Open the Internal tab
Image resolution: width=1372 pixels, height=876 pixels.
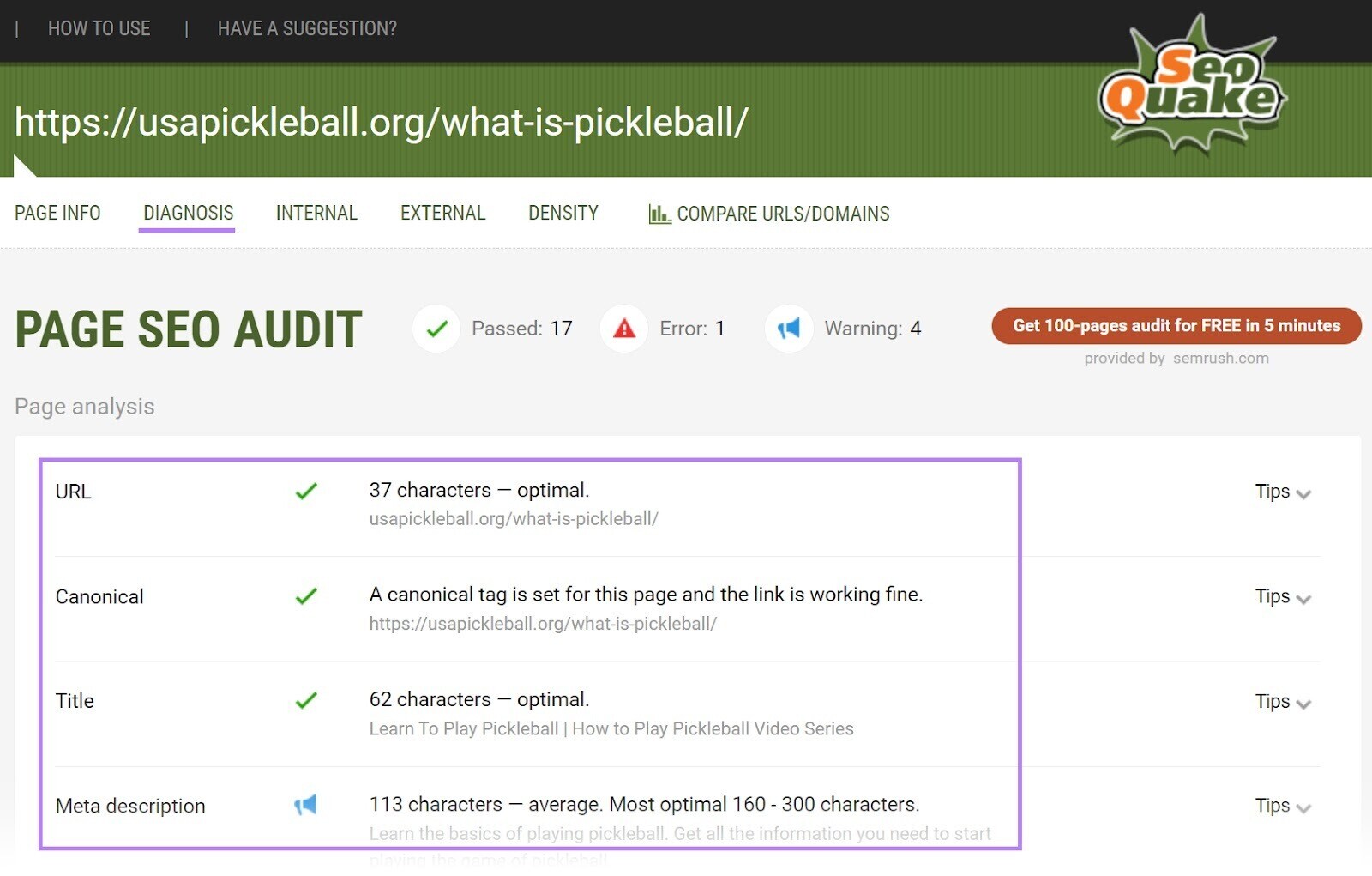tap(316, 214)
